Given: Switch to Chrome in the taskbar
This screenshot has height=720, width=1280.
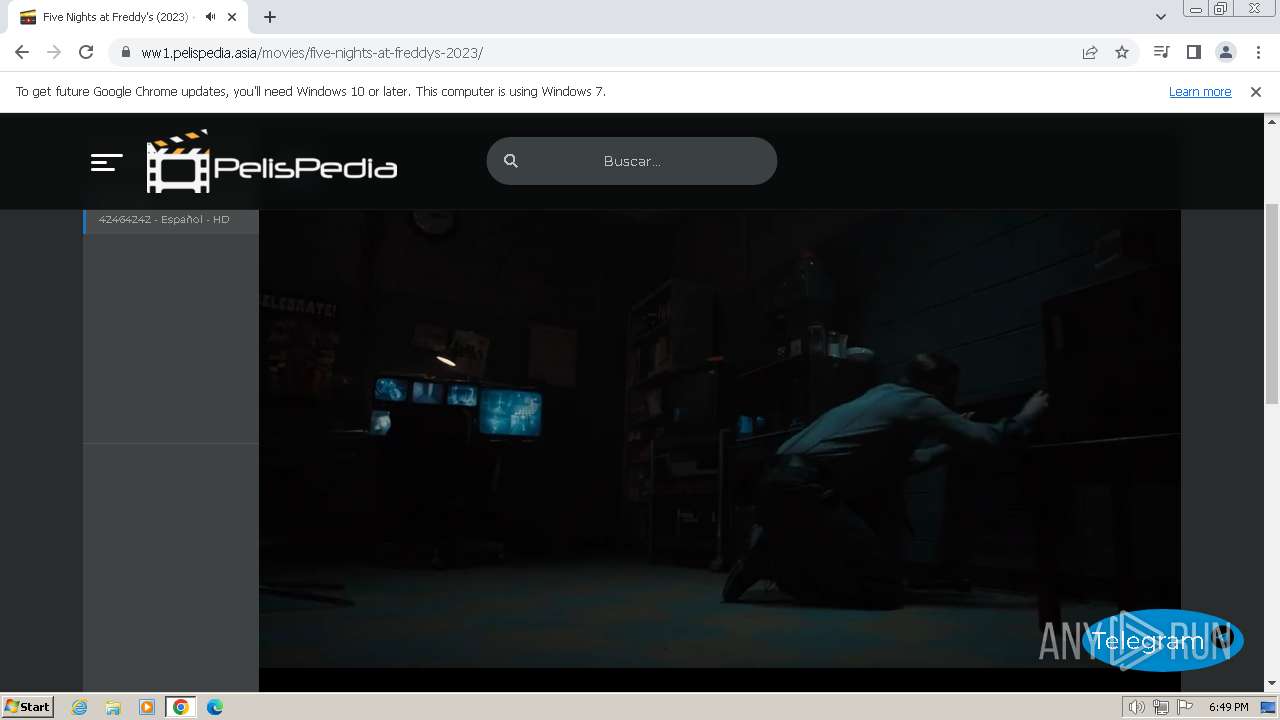Looking at the screenshot, I should click(181, 707).
